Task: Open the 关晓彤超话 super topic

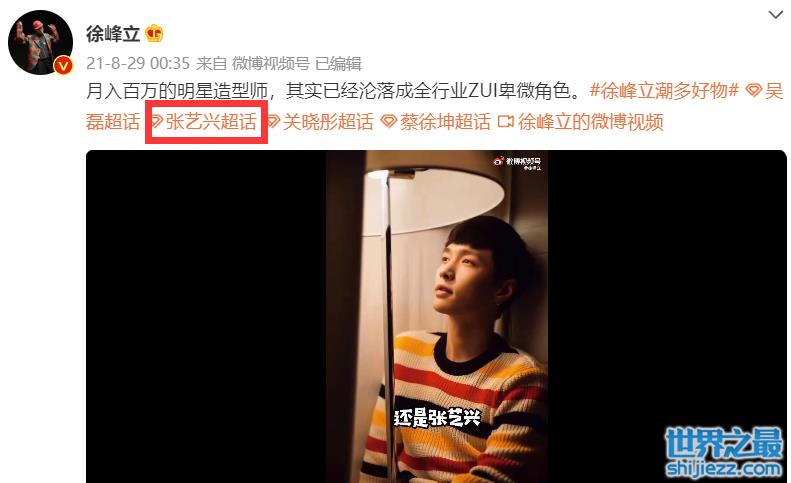Action: click(328, 122)
